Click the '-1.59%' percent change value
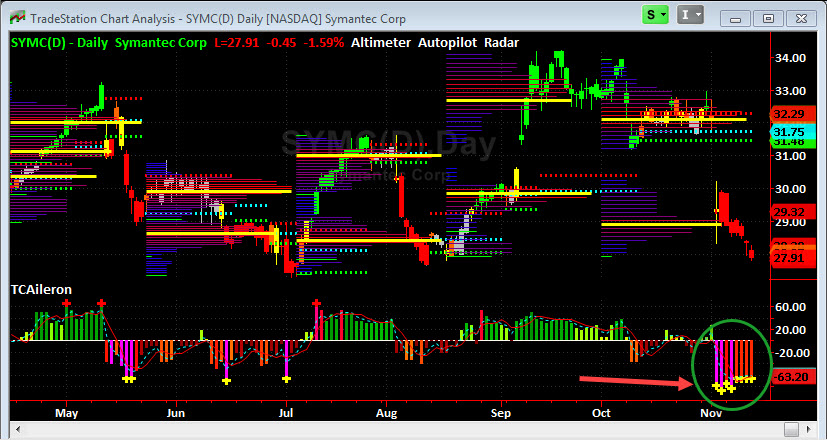The width and height of the screenshot is (827, 441). point(323,43)
